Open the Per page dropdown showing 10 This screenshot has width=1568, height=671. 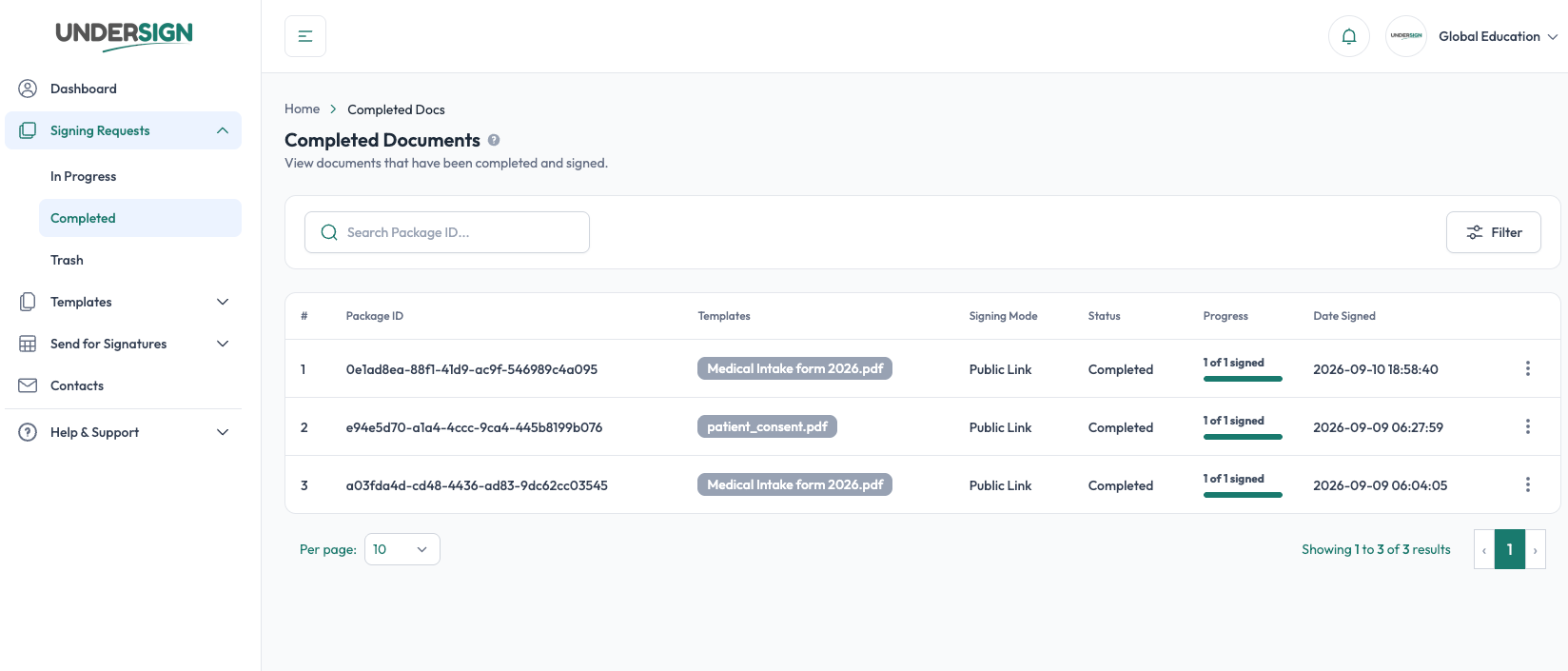coord(402,549)
